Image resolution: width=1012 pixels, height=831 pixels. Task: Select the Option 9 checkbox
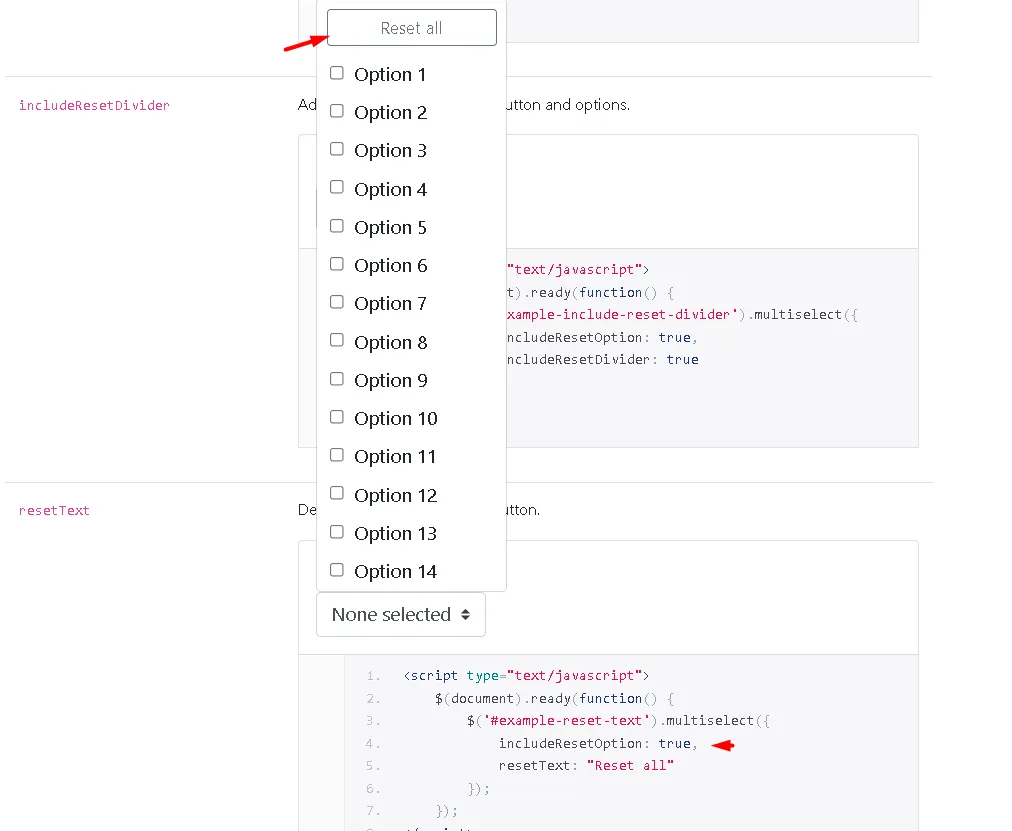(337, 379)
